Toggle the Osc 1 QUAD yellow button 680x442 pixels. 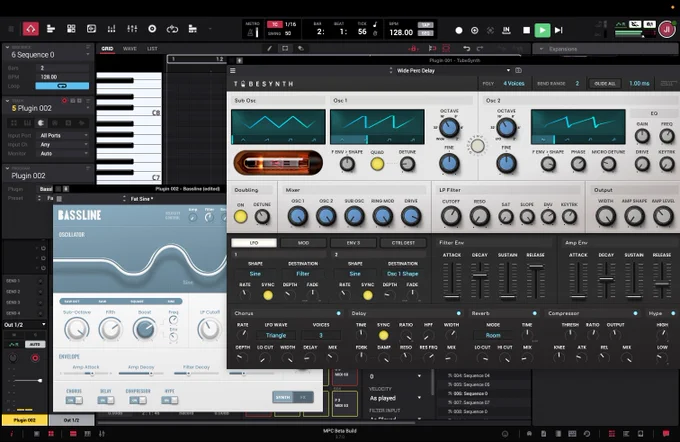377,164
